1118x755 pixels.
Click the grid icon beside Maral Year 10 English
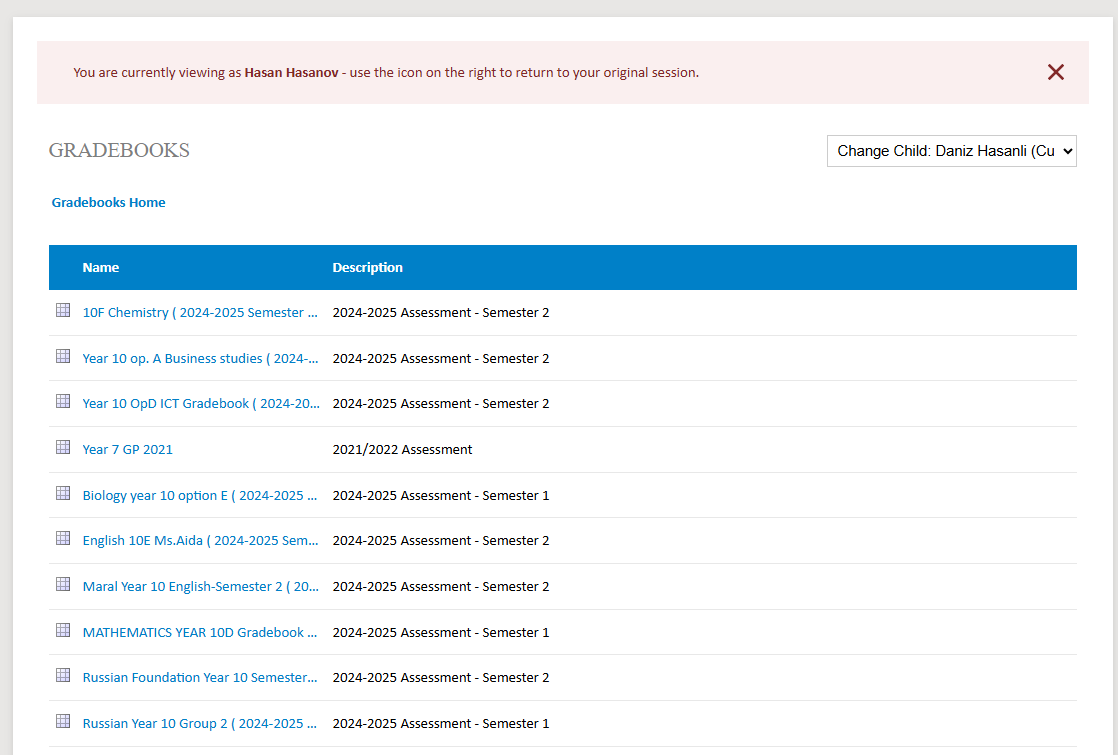tap(63, 585)
